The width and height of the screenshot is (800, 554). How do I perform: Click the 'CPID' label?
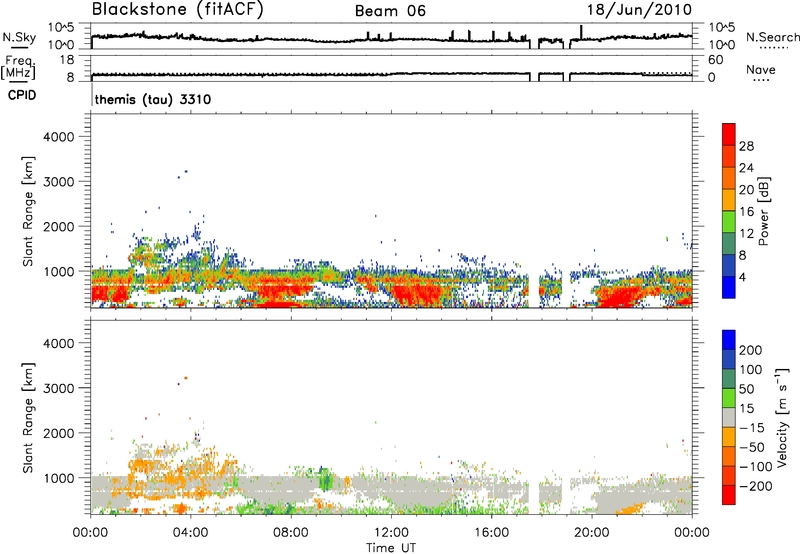pyautogui.click(x=22, y=95)
